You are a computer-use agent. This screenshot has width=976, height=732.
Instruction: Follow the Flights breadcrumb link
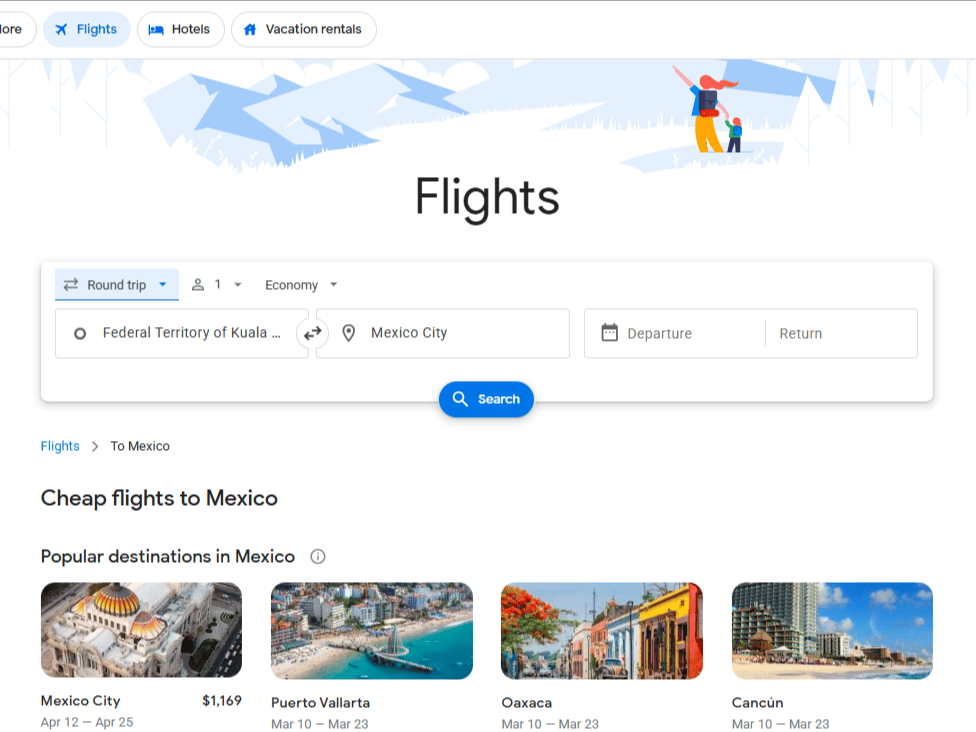point(60,446)
